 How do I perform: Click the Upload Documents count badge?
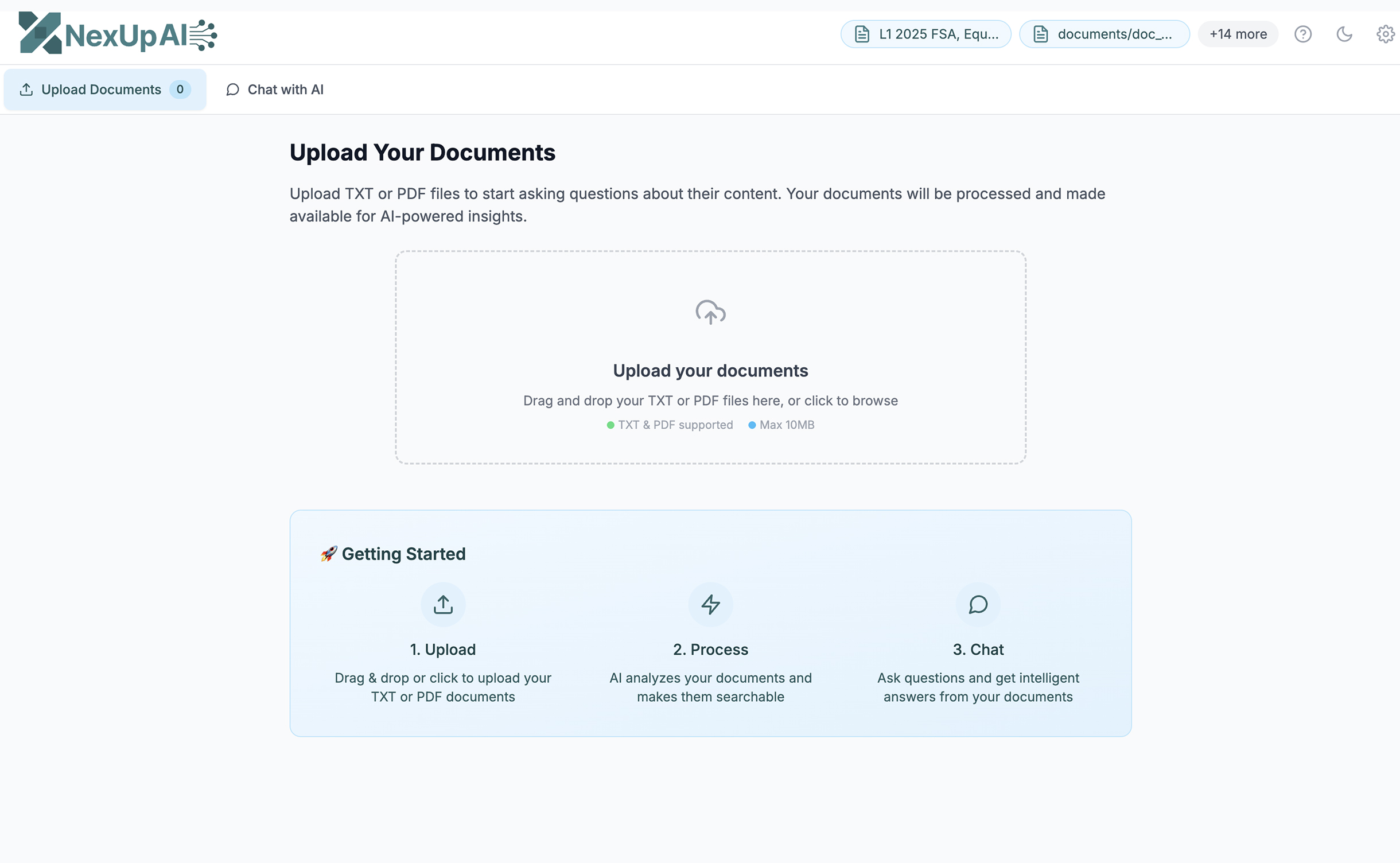pos(180,90)
